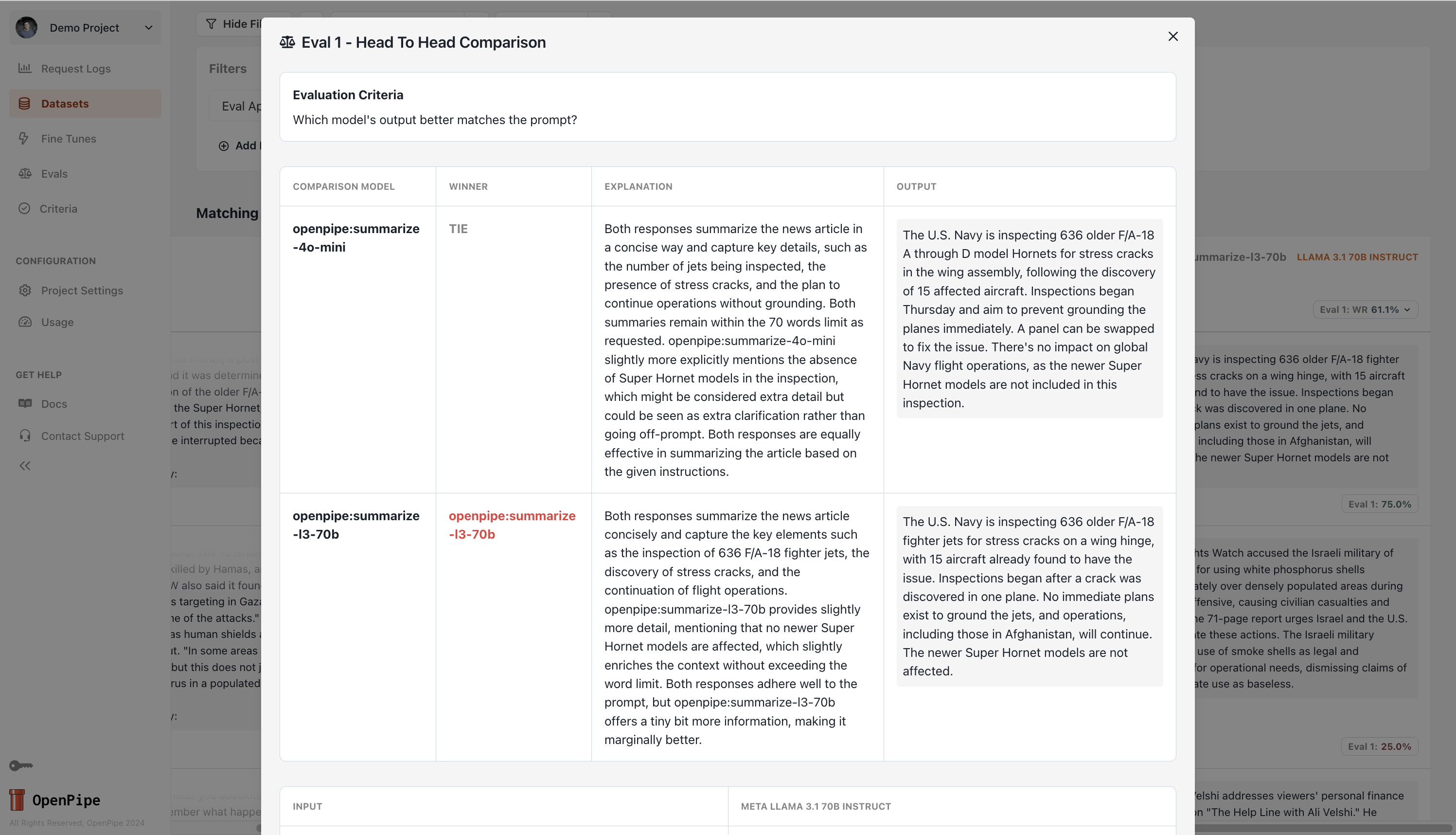Click the Datasets database icon
1456x835 pixels.
point(24,104)
